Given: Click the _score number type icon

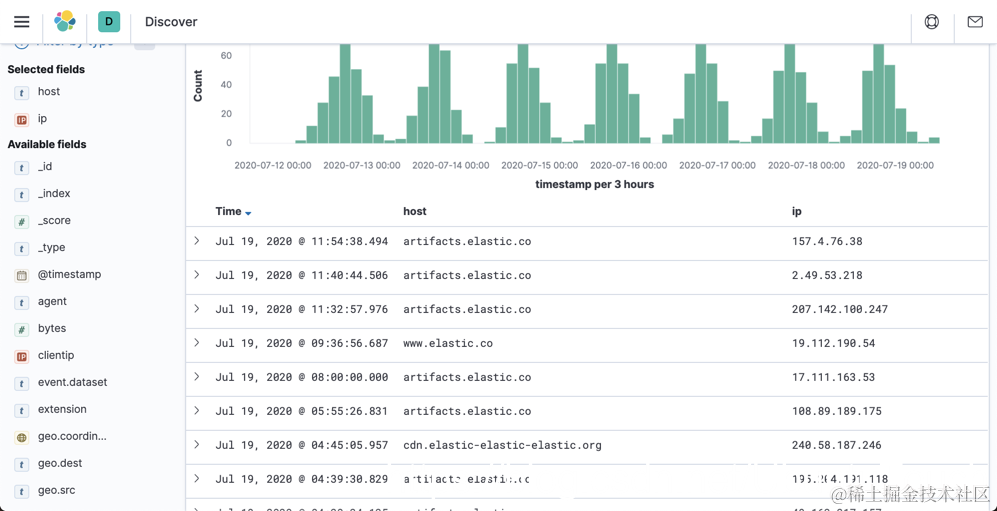Looking at the screenshot, I should click(x=22, y=221).
